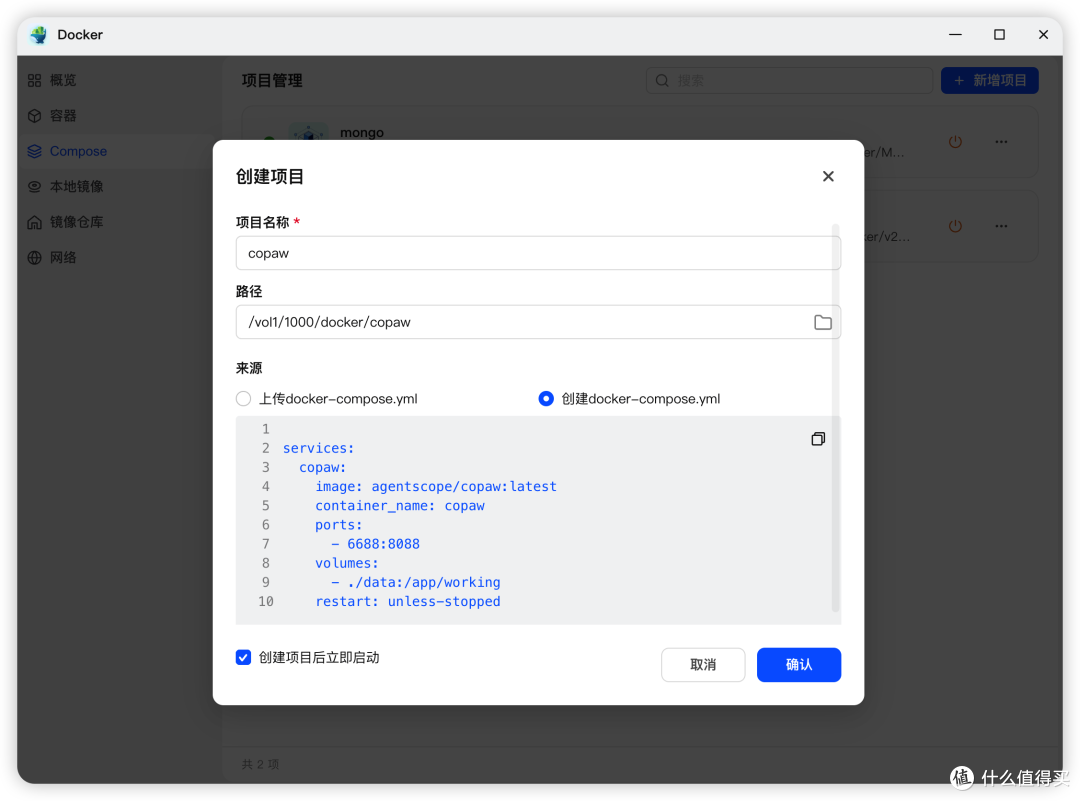
Task: Close the 创建项目 dialog with X
Action: 828,177
